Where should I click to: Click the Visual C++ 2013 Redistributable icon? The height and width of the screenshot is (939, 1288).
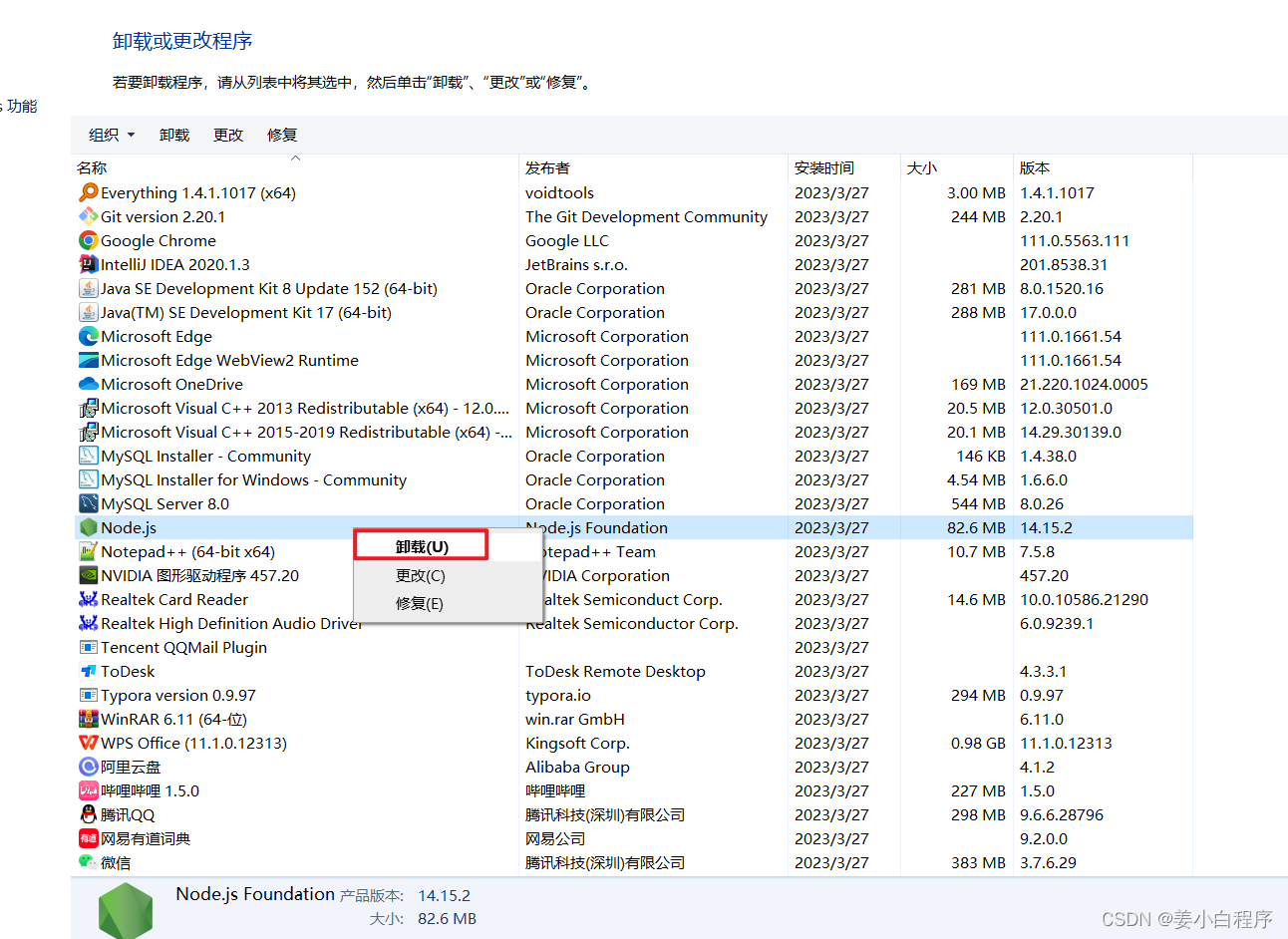tap(89, 408)
